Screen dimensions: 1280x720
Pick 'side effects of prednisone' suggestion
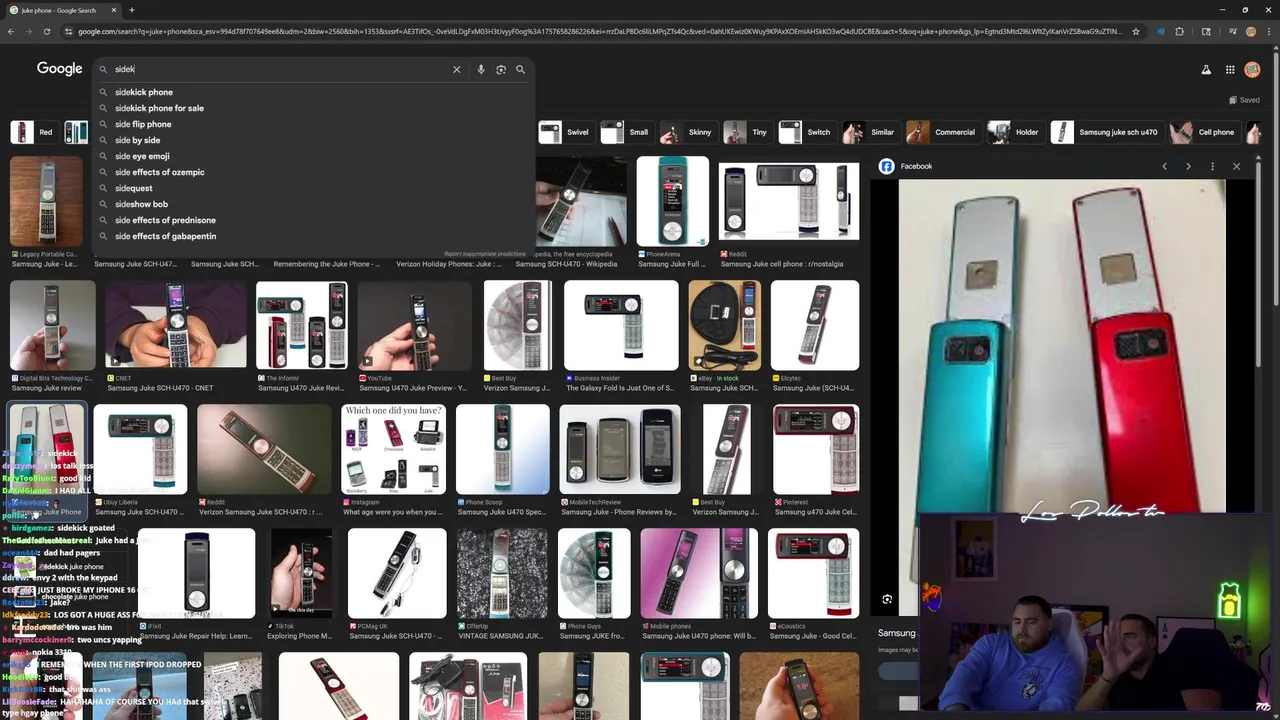click(313, 220)
